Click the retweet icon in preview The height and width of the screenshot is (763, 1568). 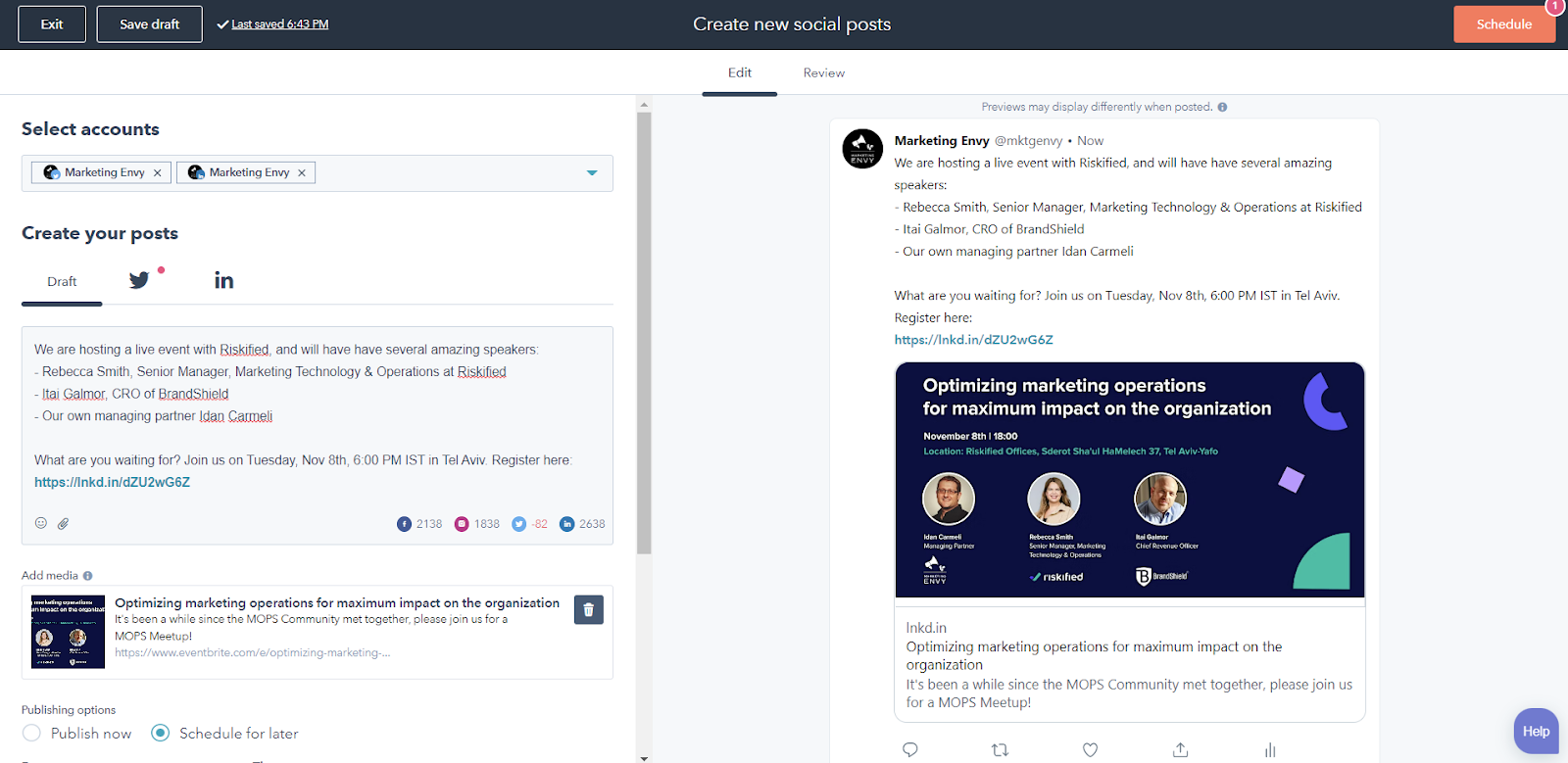[x=1000, y=749]
